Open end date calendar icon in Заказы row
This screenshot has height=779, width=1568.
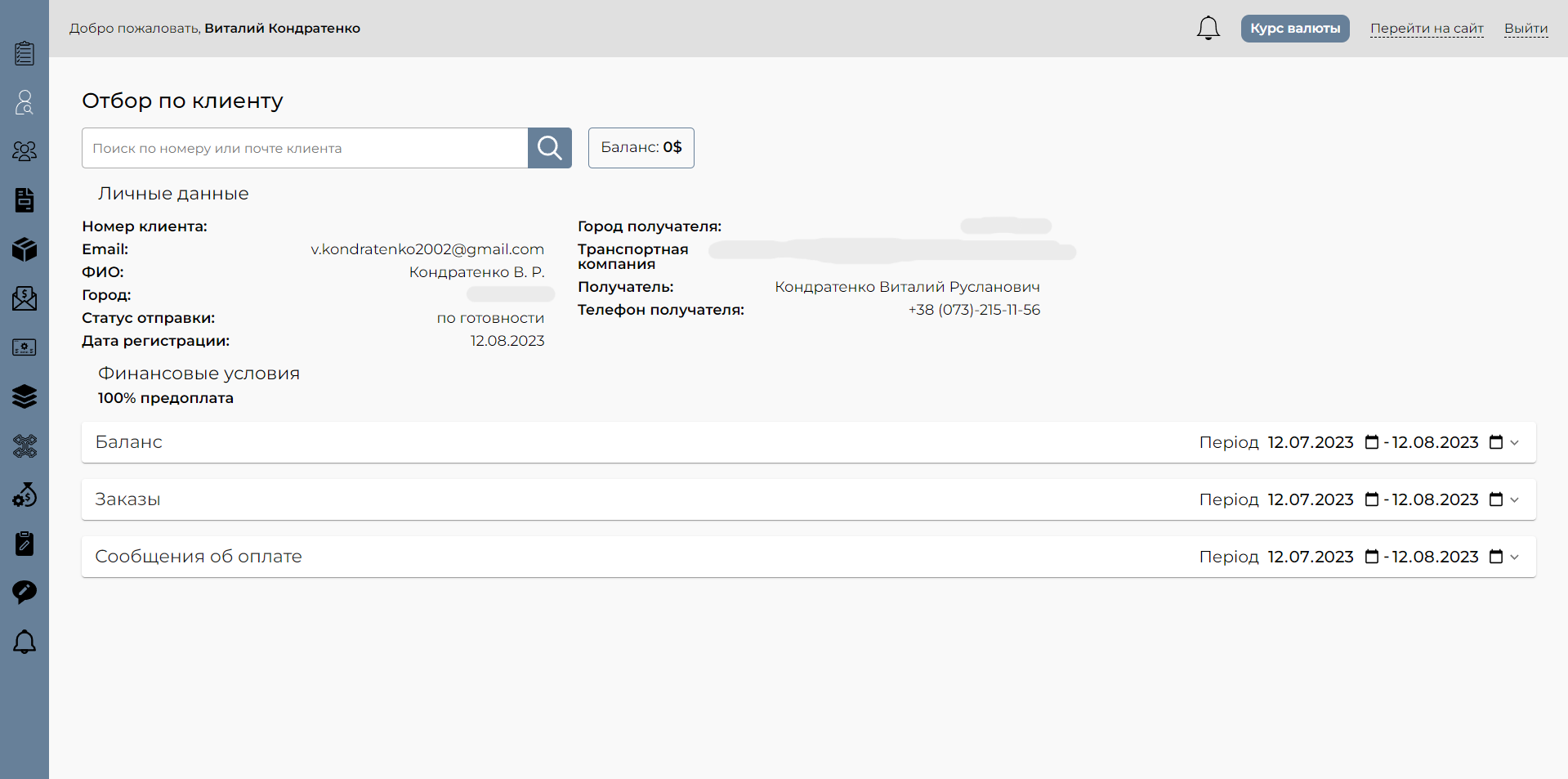(x=1496, y=499)
